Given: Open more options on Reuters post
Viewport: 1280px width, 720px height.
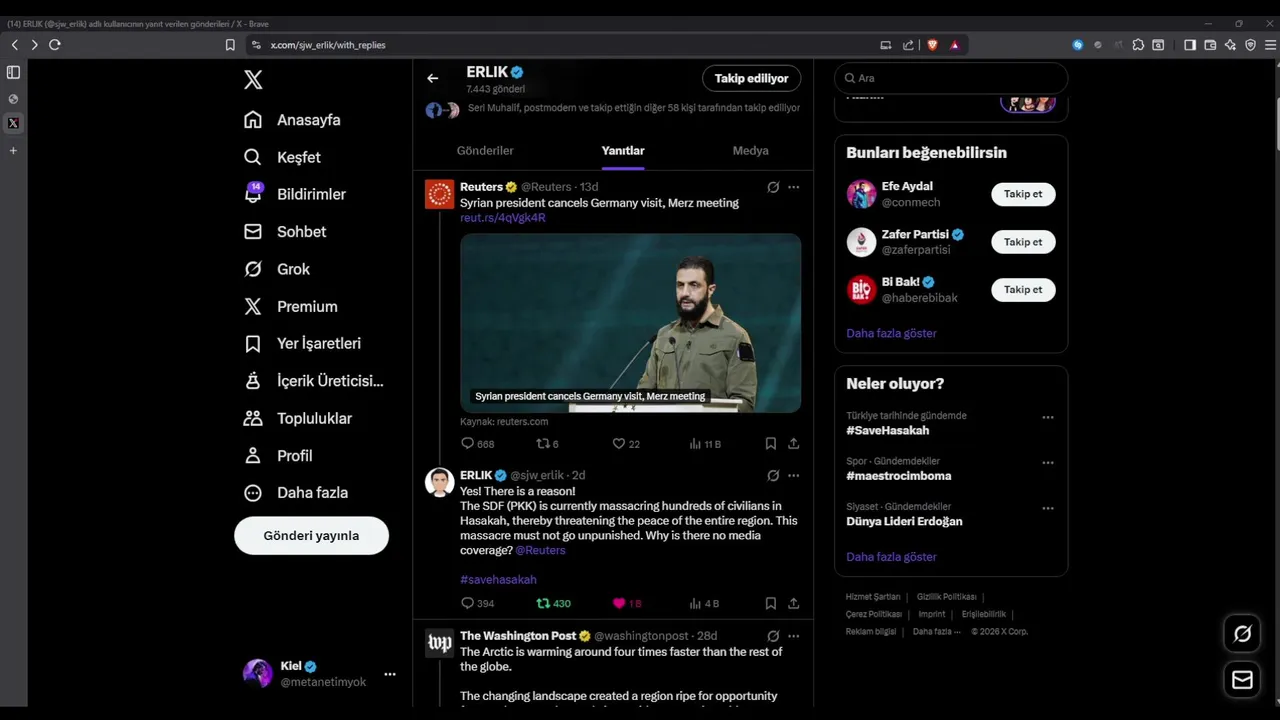Looking at the screenshot, I should [793, 187].
